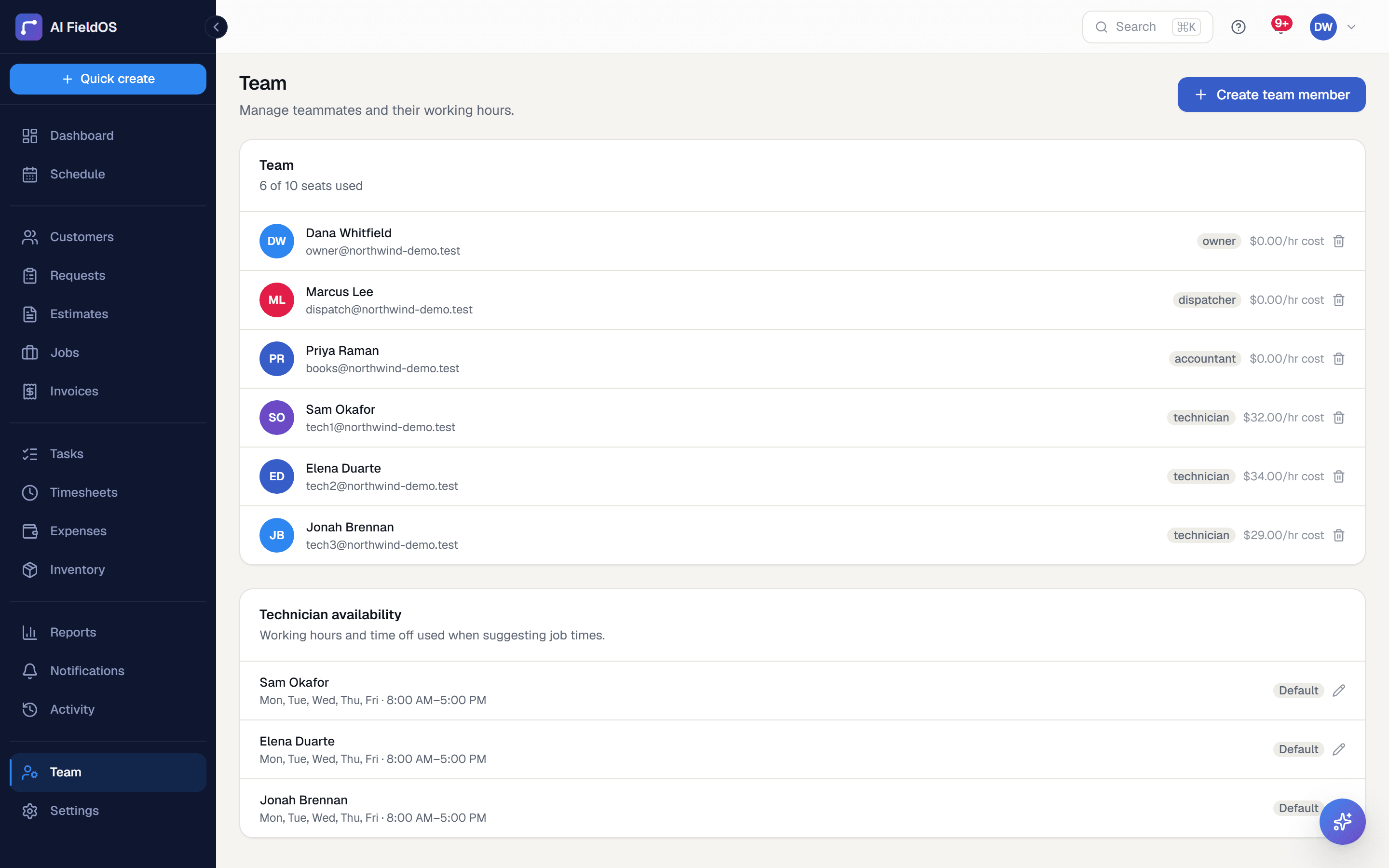The image size is (1389, 868).
Task: Click the dispatcher role badge
Action: 1207,299
